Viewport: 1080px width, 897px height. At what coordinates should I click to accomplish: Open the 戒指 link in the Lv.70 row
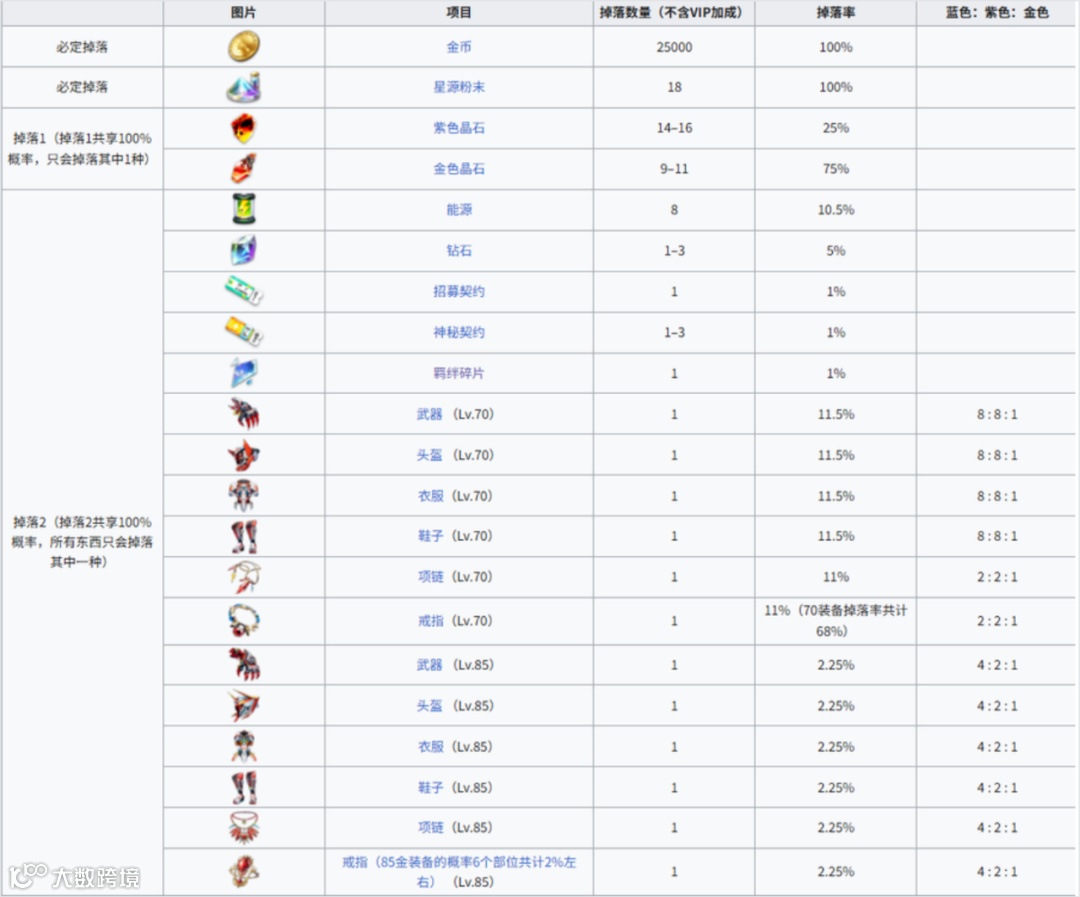point(430,621)
